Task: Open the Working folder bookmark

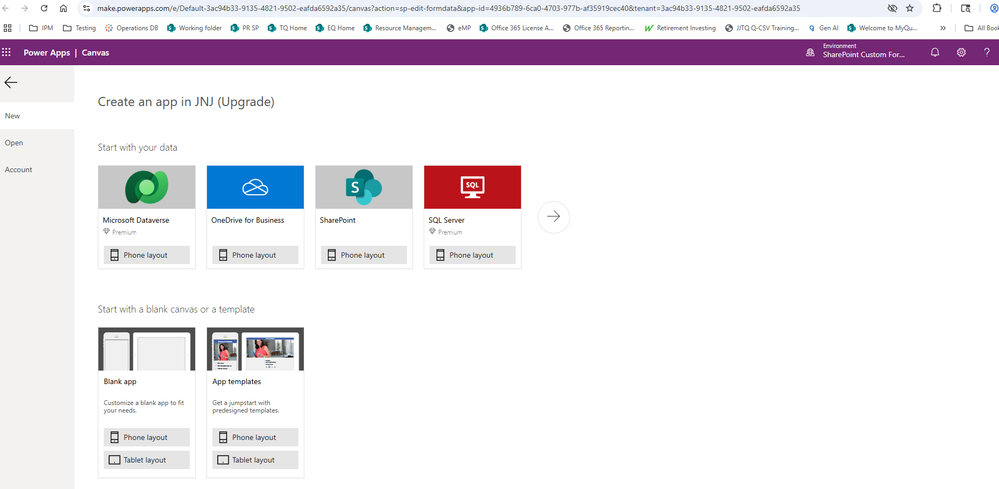Action: tap(195, 28)
